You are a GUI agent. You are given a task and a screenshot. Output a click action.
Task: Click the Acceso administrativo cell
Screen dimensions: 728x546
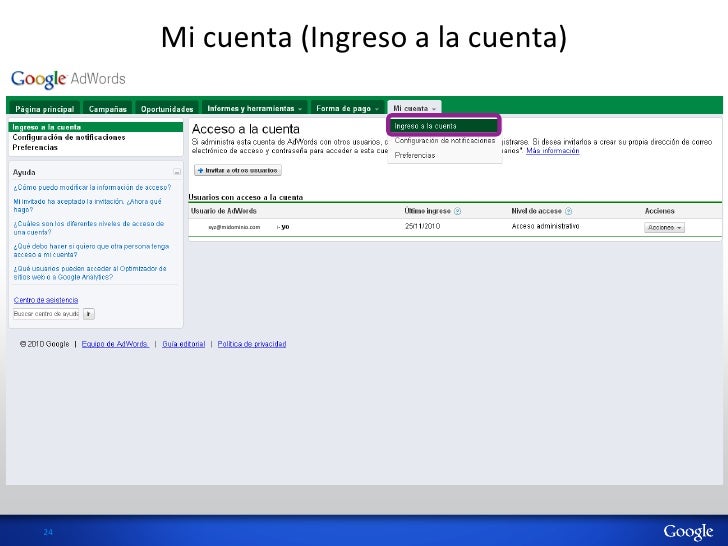click(x=545, y=227)
